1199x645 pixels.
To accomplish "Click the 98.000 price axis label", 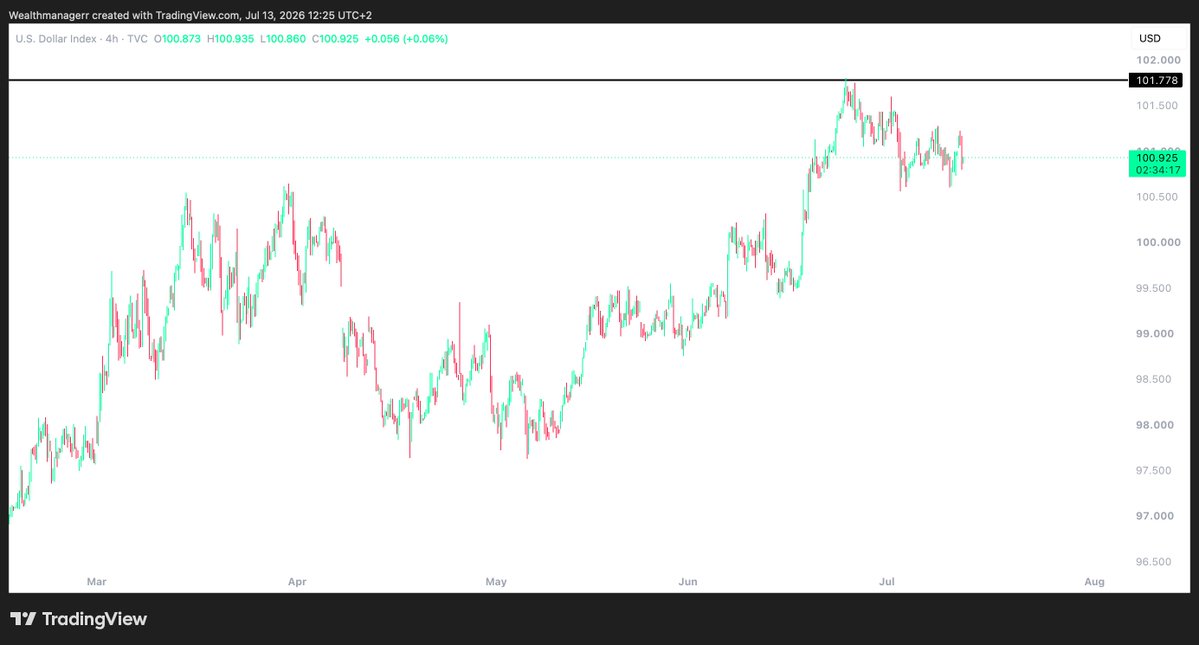I will pyautogui.click(x=1155, y=425).
